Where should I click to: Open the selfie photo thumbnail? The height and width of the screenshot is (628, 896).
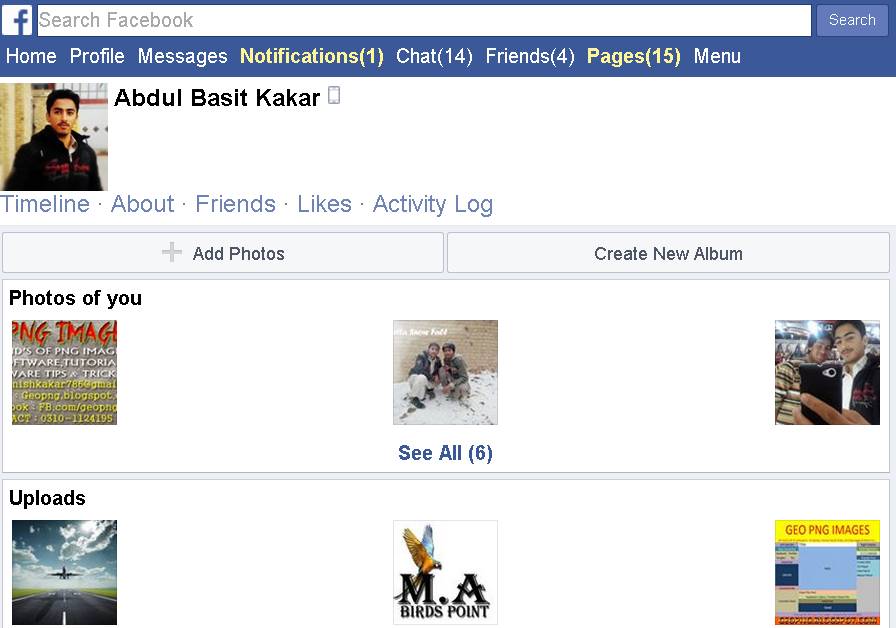click(827, 372)
